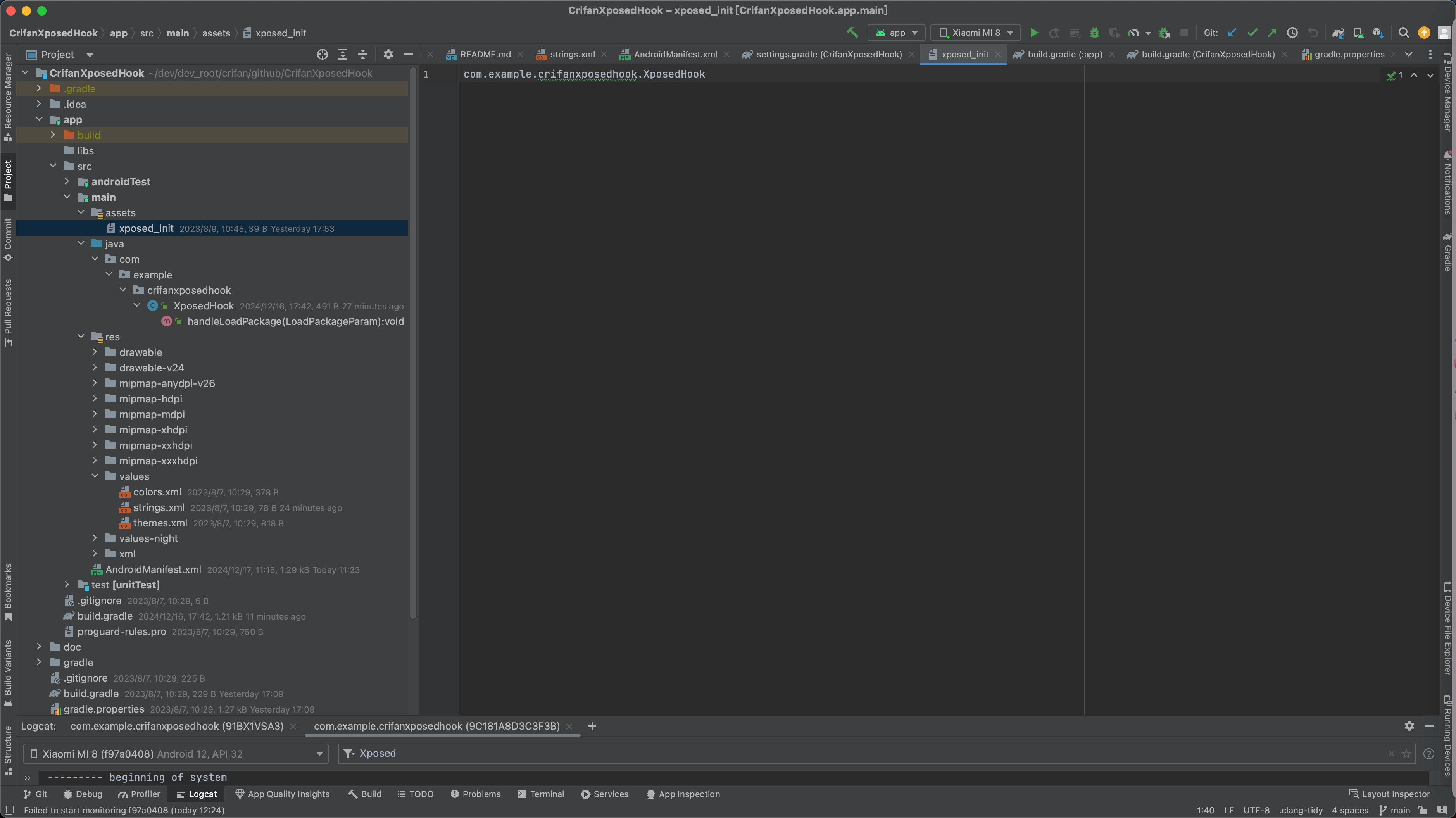
Task: Push commits with Git green arrow
Action: click(1272, 33)
